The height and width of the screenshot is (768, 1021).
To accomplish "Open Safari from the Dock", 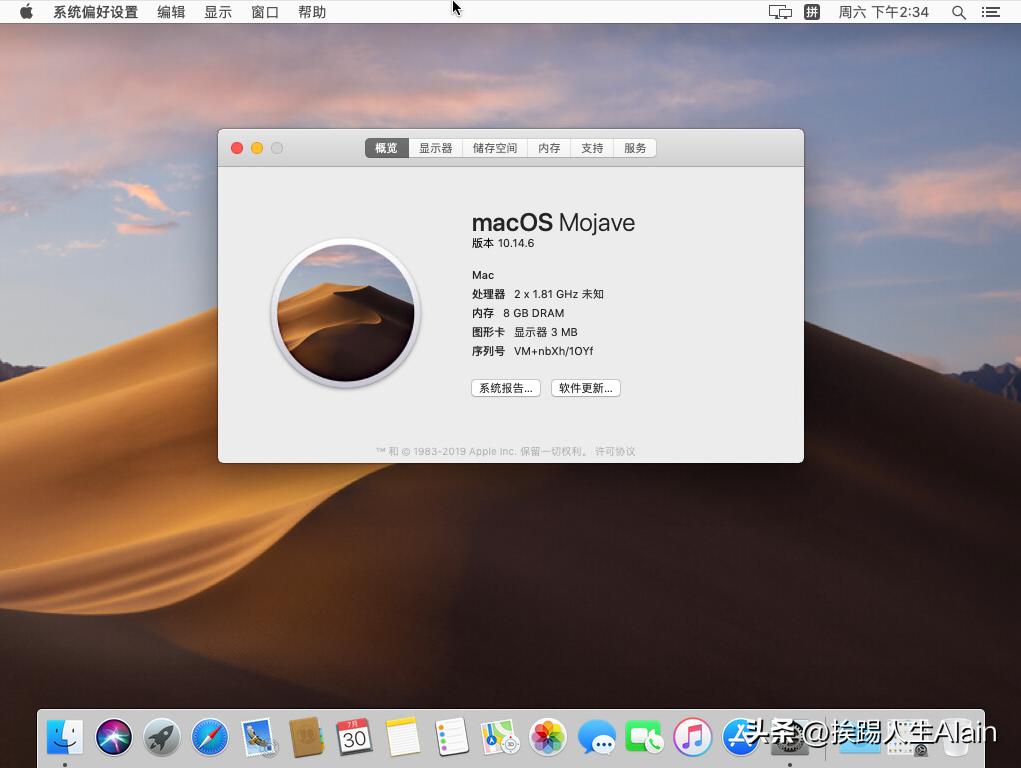I will [209, 738].
